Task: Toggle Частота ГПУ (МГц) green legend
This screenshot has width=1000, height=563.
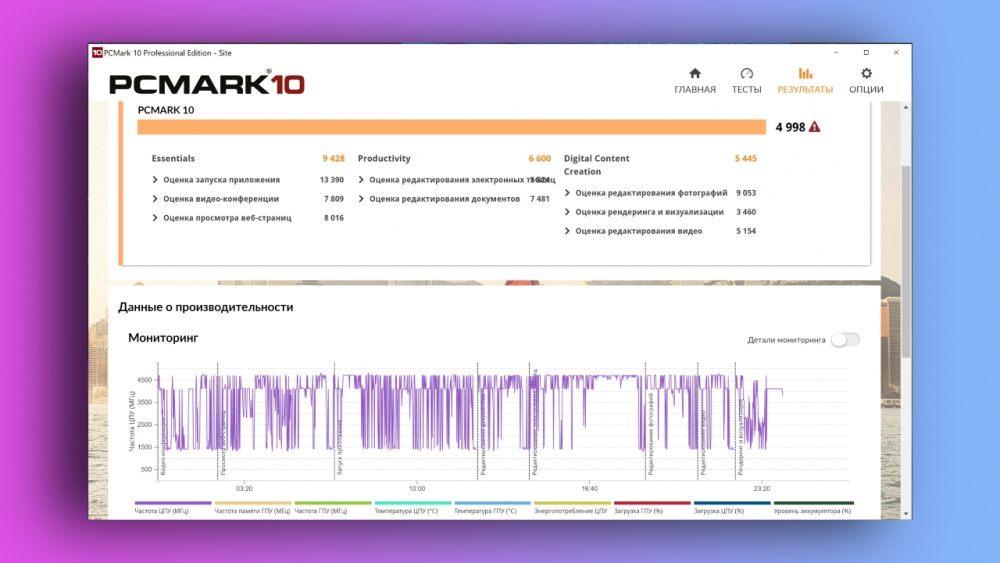Action: (x=332, y=508)
